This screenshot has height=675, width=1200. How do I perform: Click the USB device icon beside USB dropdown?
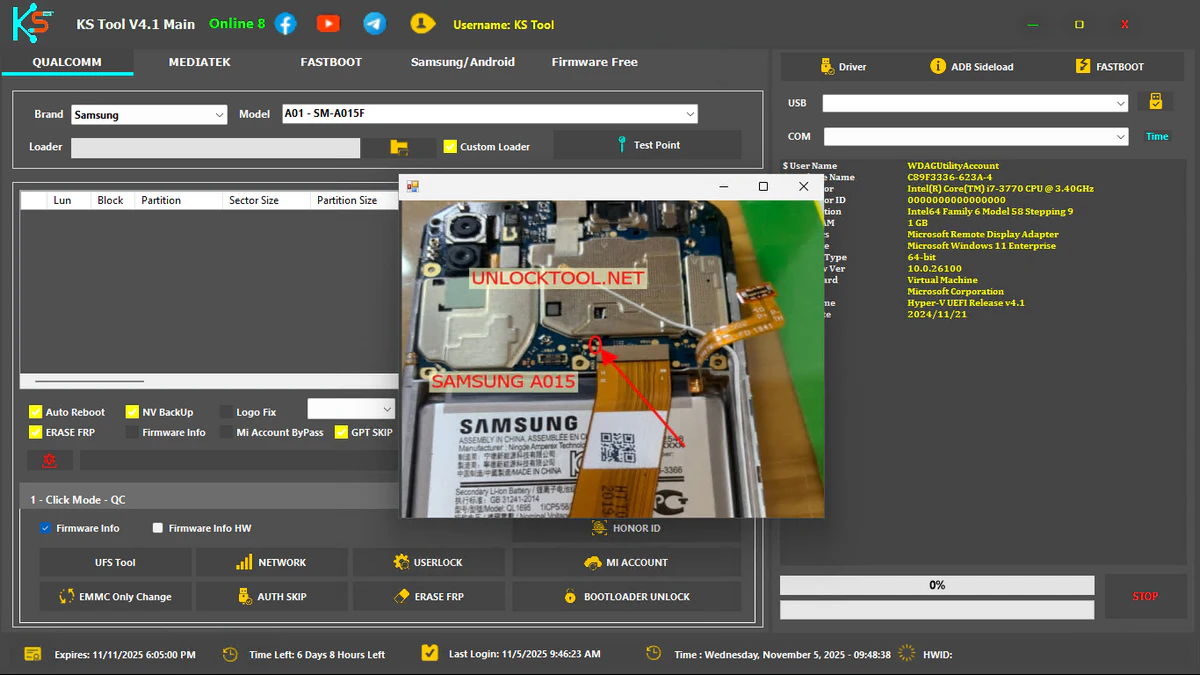1155,102
